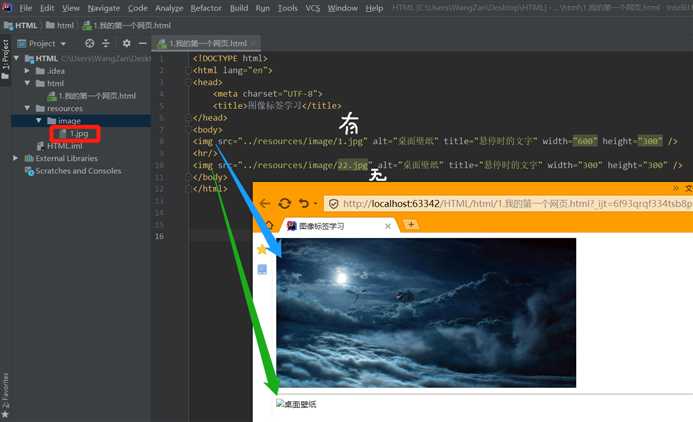Open Project panel settings gear

point(126,44)
